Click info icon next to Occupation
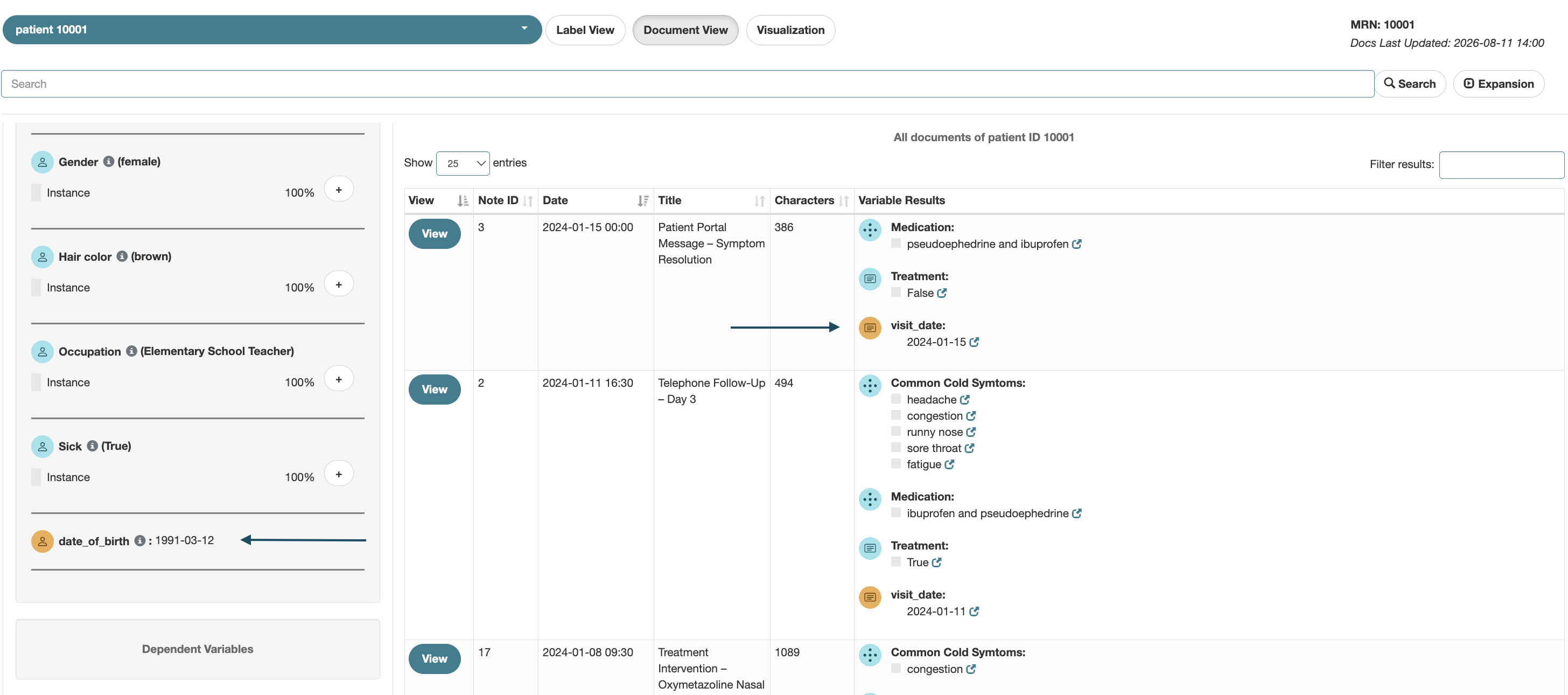 coord(131,351)
